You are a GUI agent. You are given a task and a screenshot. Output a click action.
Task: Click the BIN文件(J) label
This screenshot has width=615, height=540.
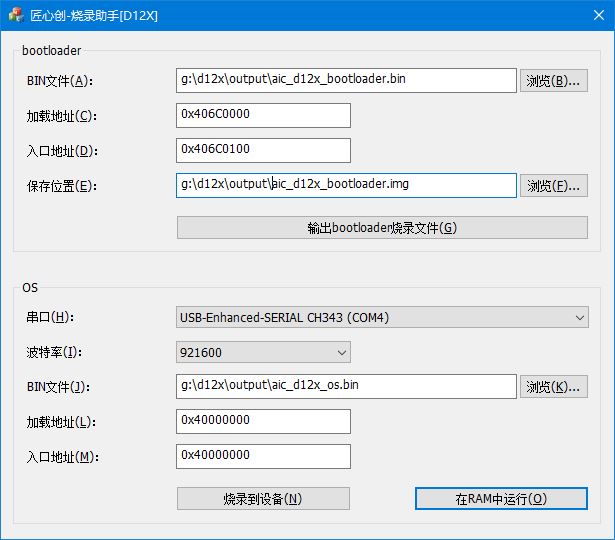pos(58,387)
